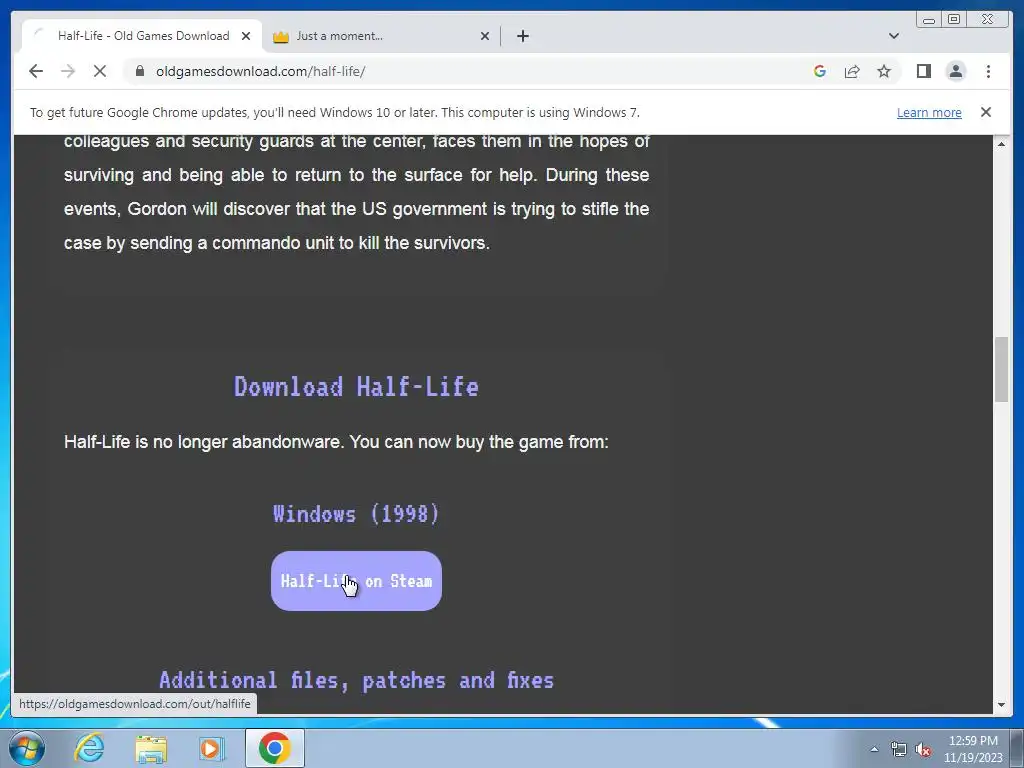Image resolution: width=1024 pixels, height=768 pixels.
Task: Open the Windows Start menu
Action: tap(25, 748)
